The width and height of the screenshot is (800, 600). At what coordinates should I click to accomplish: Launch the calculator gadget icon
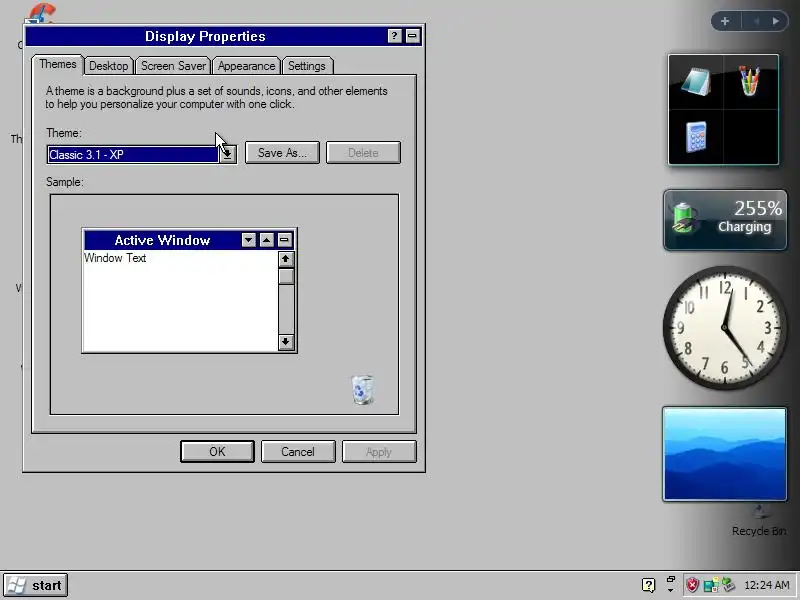[696, 137]
